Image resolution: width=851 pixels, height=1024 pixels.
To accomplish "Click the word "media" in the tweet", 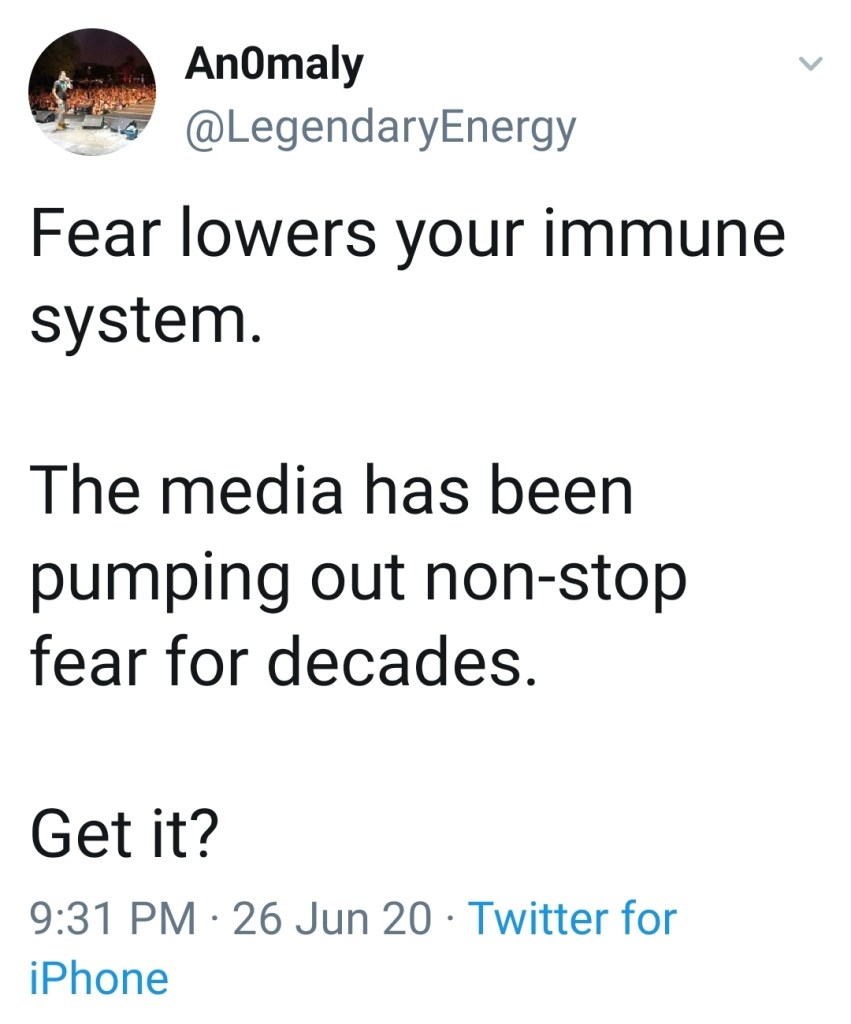I will tap(263, 490).
